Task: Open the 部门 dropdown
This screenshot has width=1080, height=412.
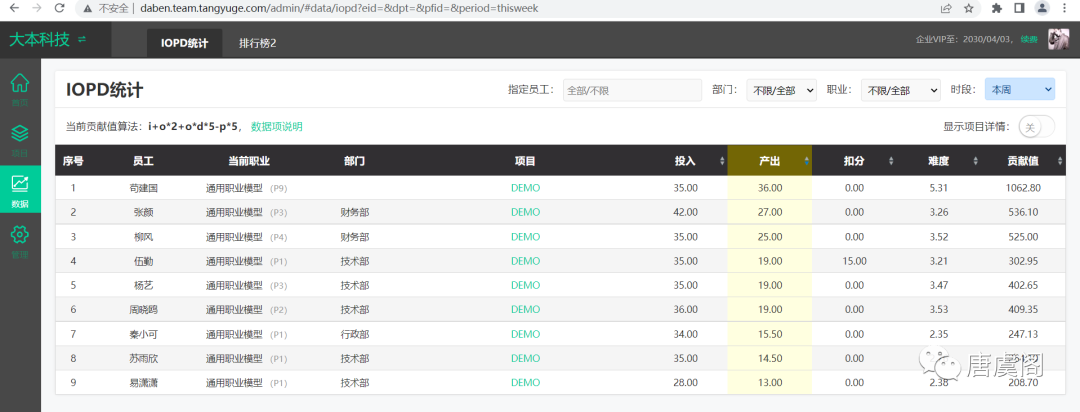Action: pyautogui.click(x=781, y=90)
